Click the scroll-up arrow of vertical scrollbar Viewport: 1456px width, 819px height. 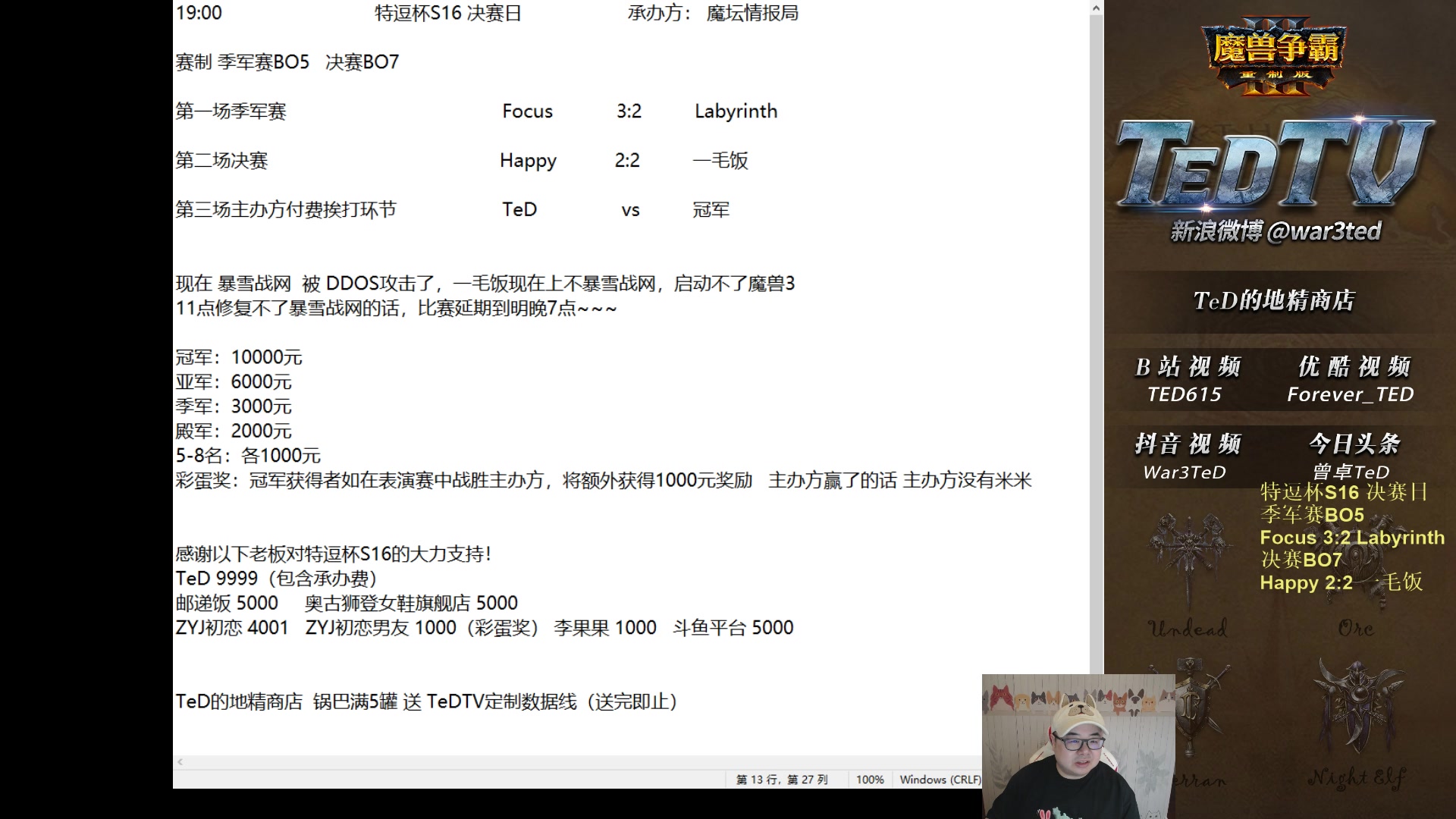tap(1096, 8)
